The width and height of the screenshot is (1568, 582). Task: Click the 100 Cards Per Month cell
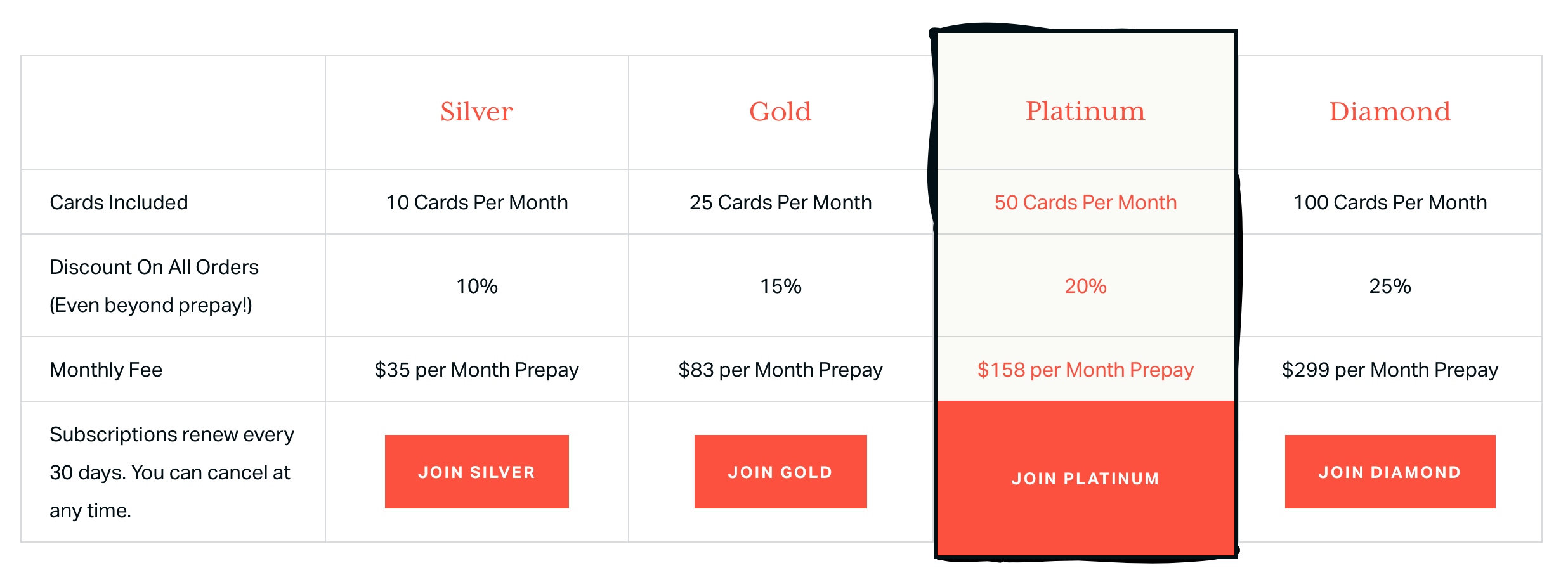click(1390, 202)
